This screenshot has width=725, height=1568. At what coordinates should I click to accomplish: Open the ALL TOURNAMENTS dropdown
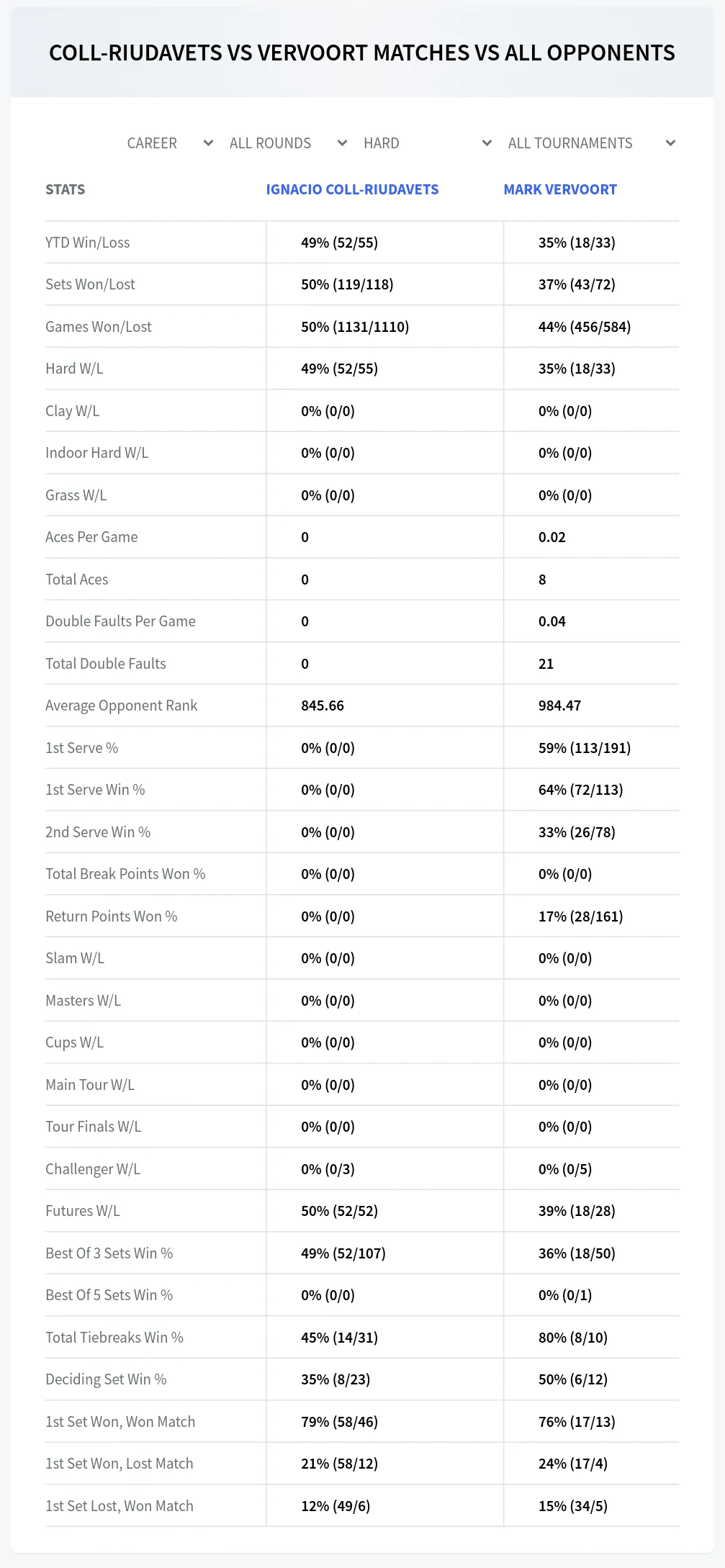tap(590, 143)
